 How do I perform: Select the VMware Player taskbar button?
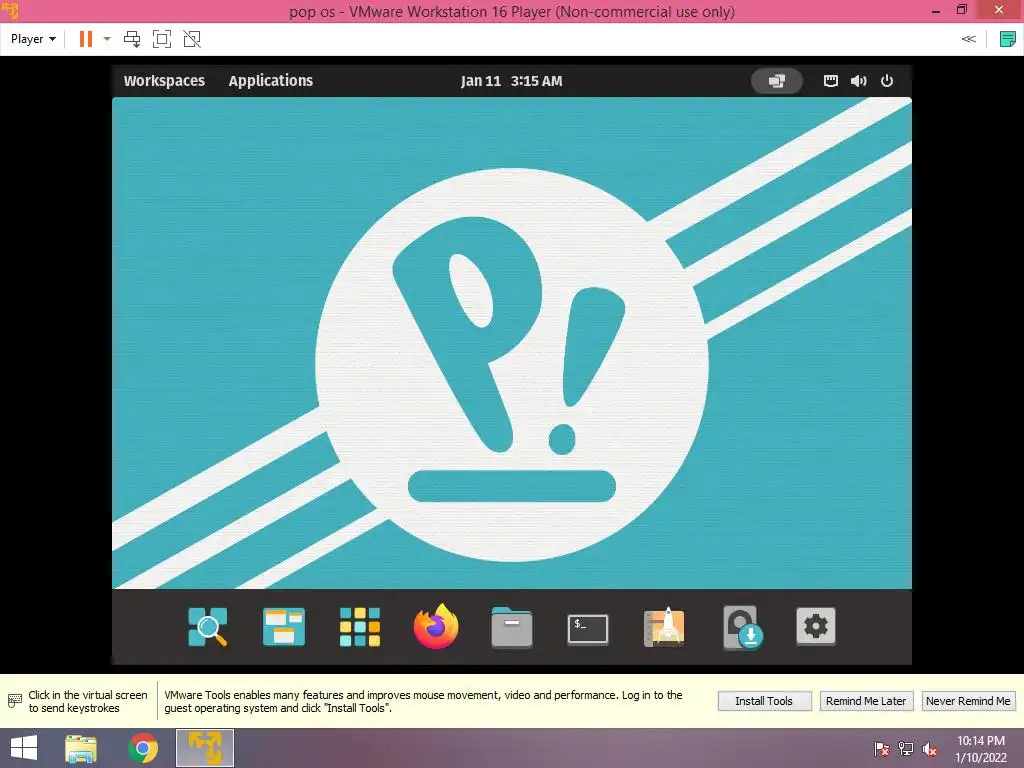pyautogui.click(x=205, y=748)
